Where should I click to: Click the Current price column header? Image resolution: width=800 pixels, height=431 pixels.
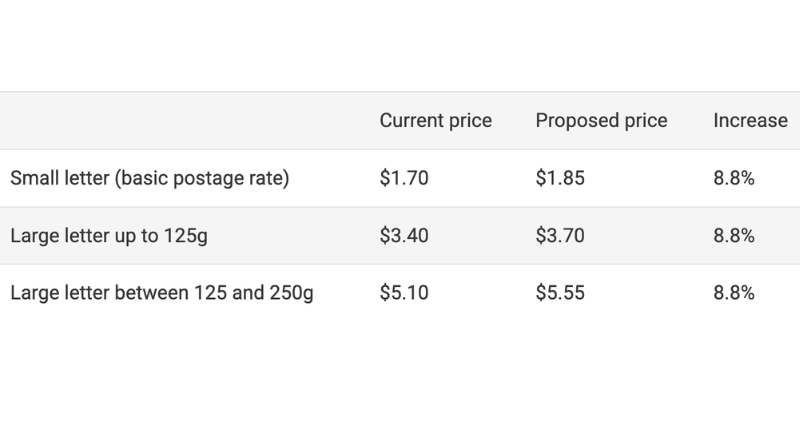pos(435,121)
